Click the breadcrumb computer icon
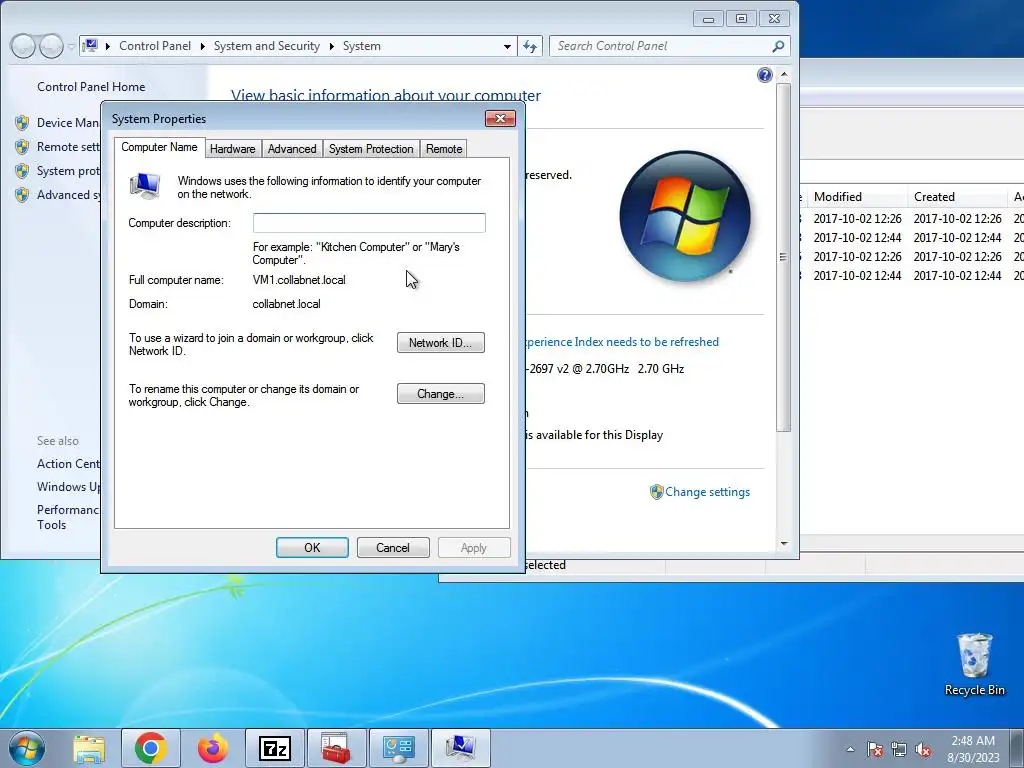1024x768 pixels. pos(91,46)
